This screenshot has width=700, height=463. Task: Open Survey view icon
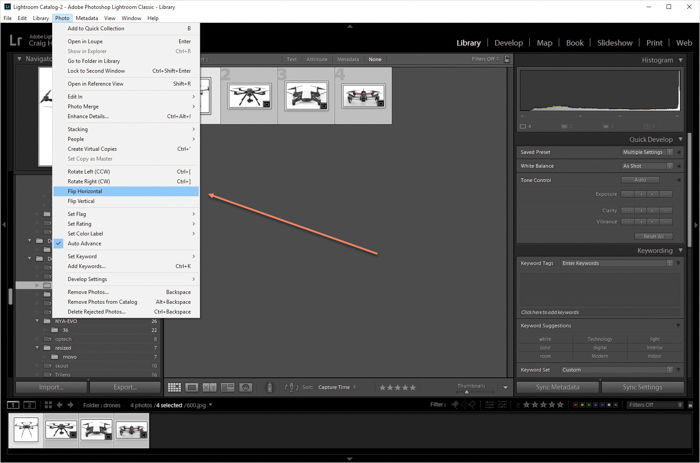coord(228,387)
